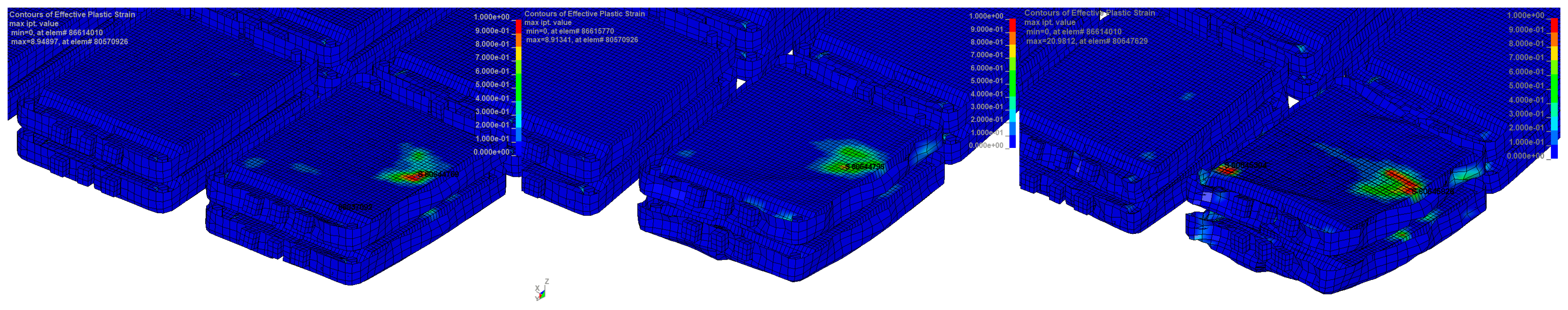Click the middle plot's 'Contours of Effective Plastic Strain' title
Image resolution: width=1568 pixels, height=310 pixels.
click(x=585, y=13)
